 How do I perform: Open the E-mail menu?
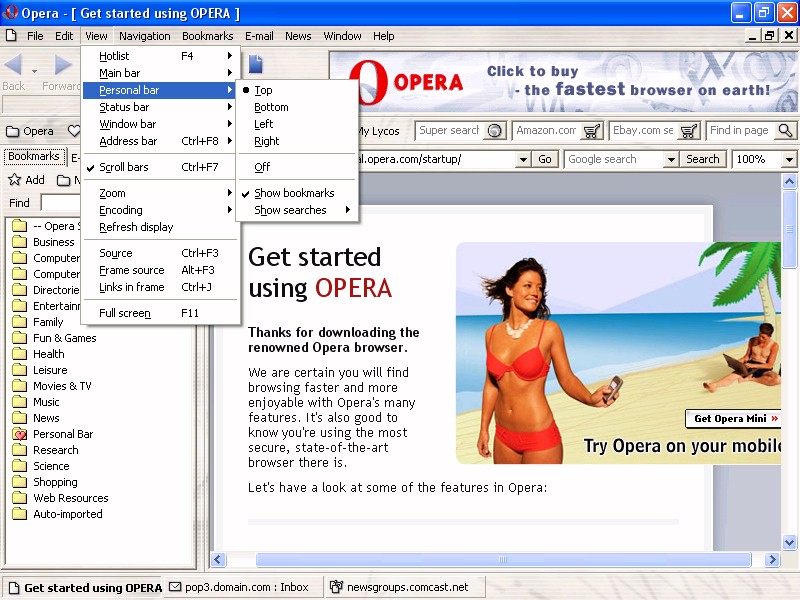click(259, 36)
